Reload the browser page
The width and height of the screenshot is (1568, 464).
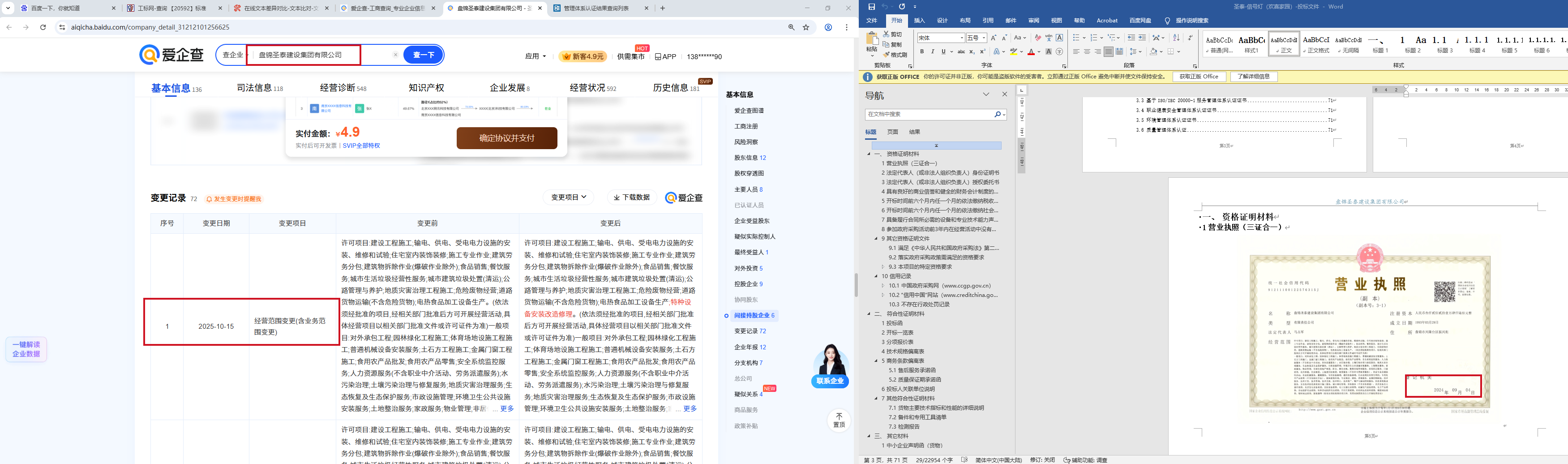click(43, 27)
